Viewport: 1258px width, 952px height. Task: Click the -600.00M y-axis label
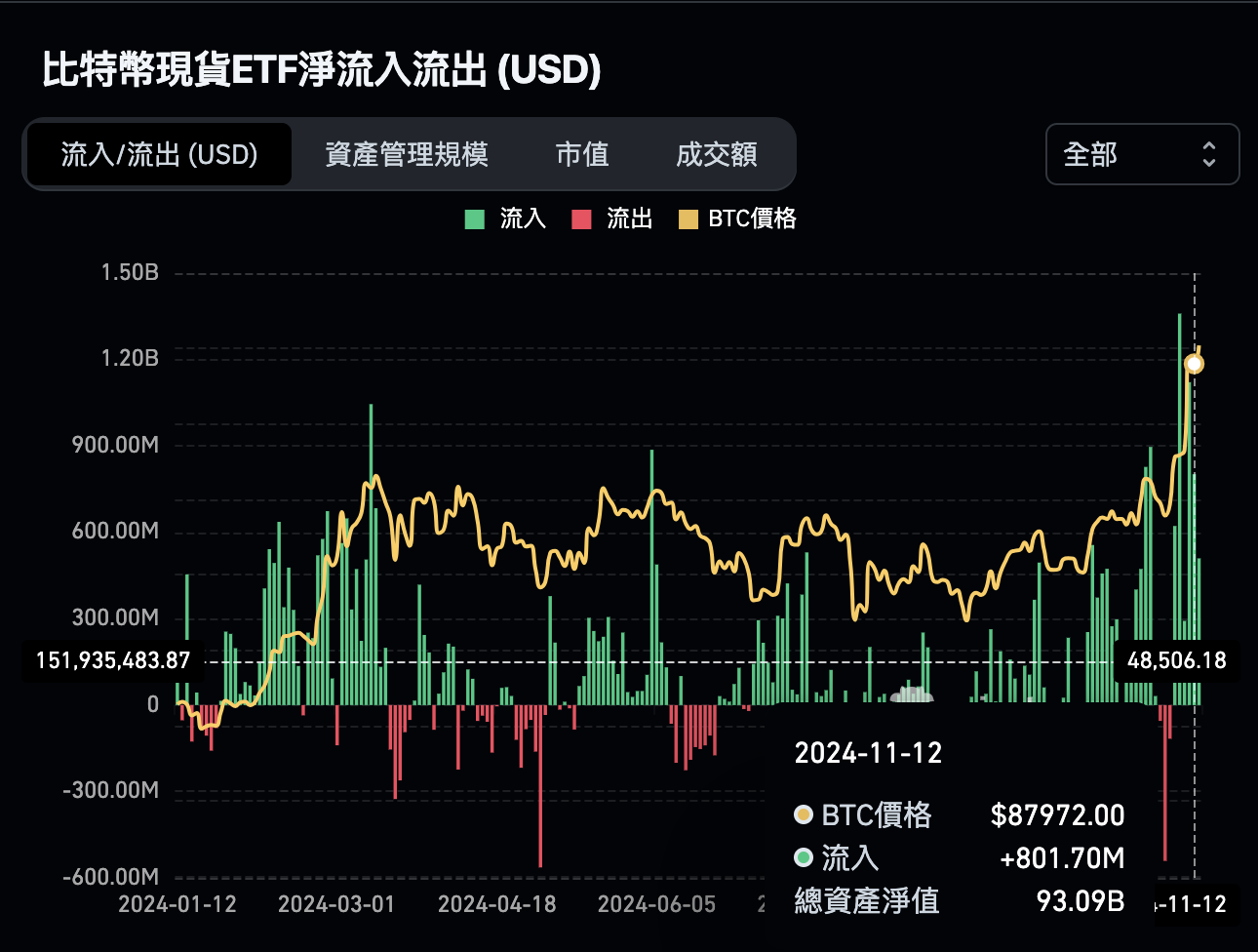click(x=110, y=877)
